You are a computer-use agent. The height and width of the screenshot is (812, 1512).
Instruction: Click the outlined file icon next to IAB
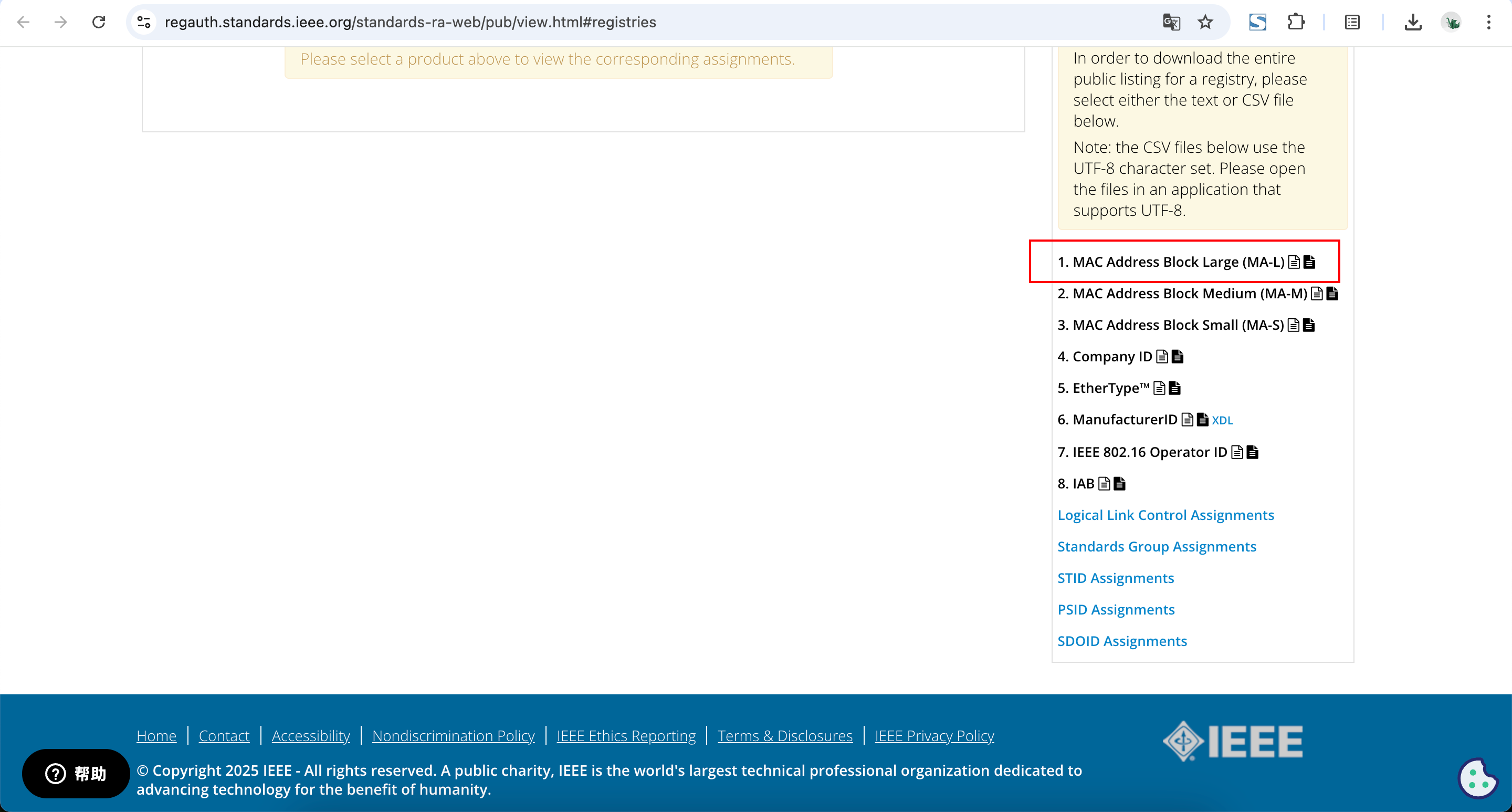point(1104,484)
